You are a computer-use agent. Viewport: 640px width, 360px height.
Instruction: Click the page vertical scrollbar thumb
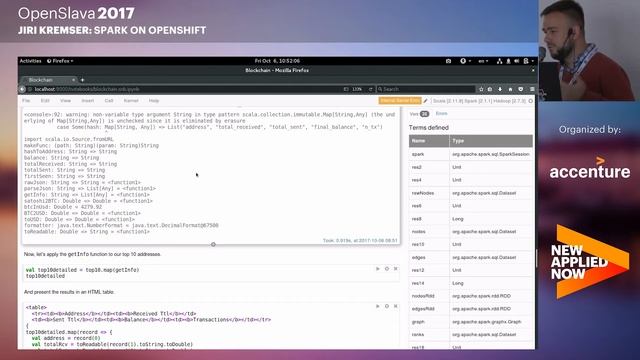tap(536, 257)
